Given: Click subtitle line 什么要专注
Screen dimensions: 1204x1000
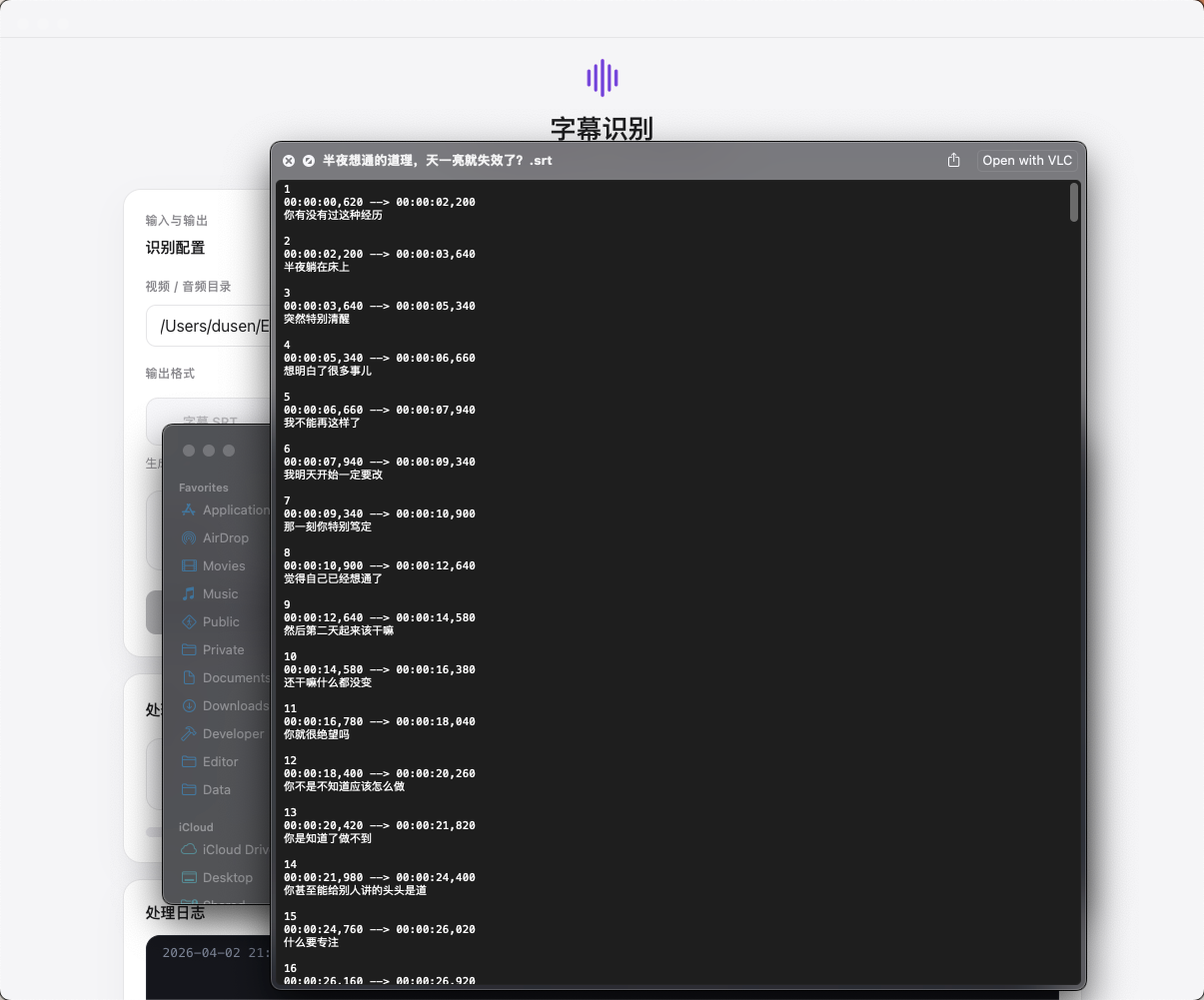Looking at the screenshot, I should [x=311, y=942].
